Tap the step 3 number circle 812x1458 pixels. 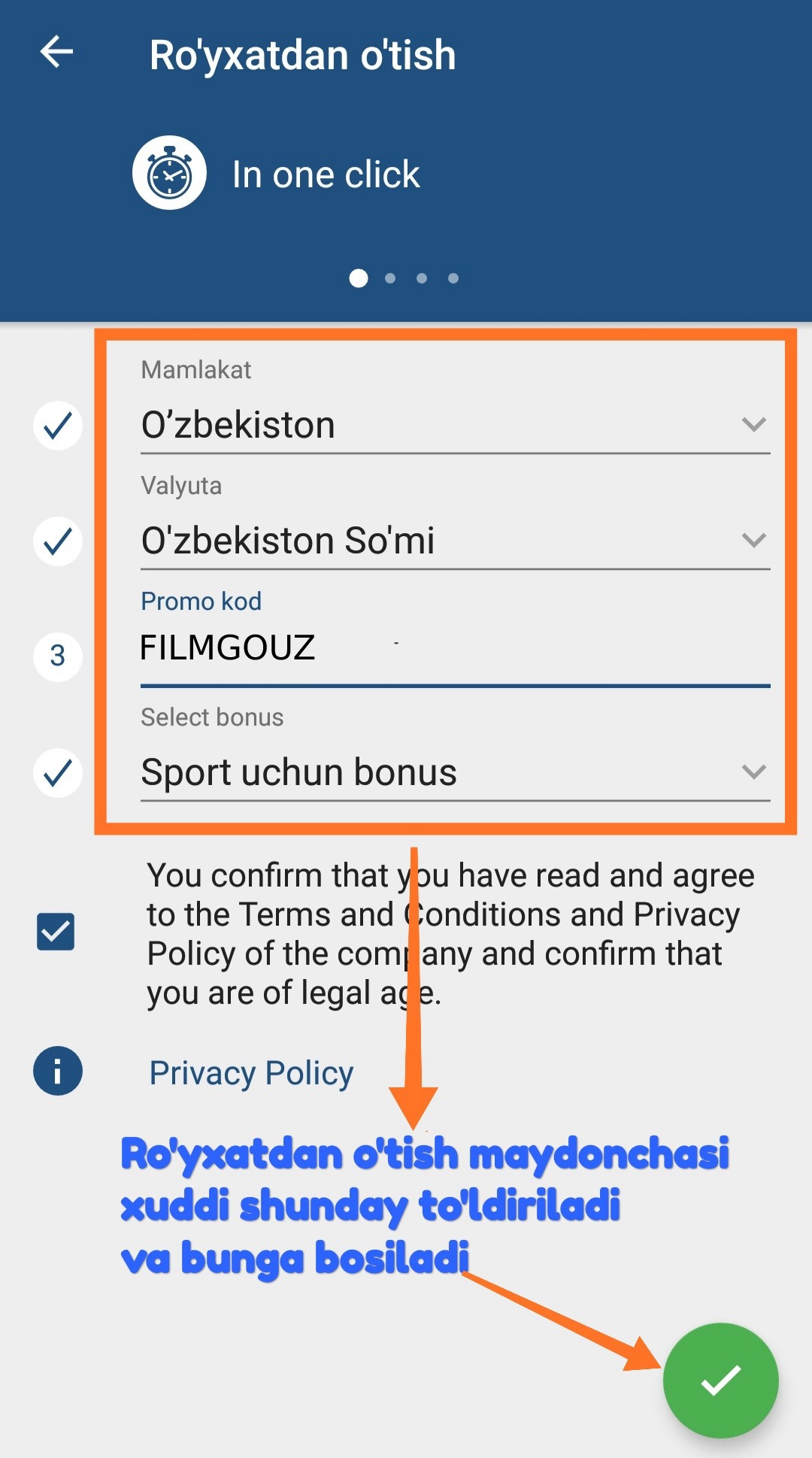(58, 656)
